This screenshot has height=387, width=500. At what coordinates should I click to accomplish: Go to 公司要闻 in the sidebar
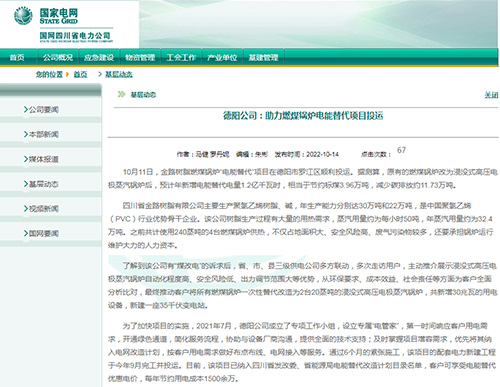click(x=44, y=109)
